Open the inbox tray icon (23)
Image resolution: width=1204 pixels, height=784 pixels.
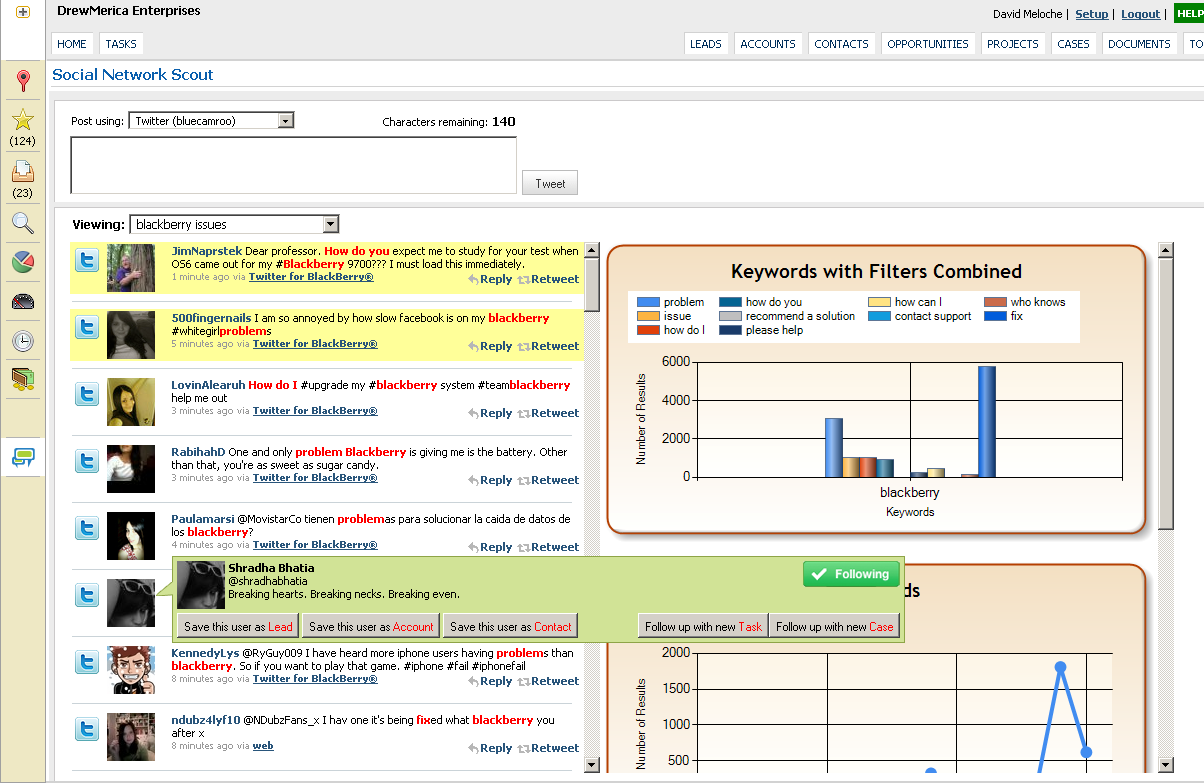pyautogui.click(x=22, y=172)
